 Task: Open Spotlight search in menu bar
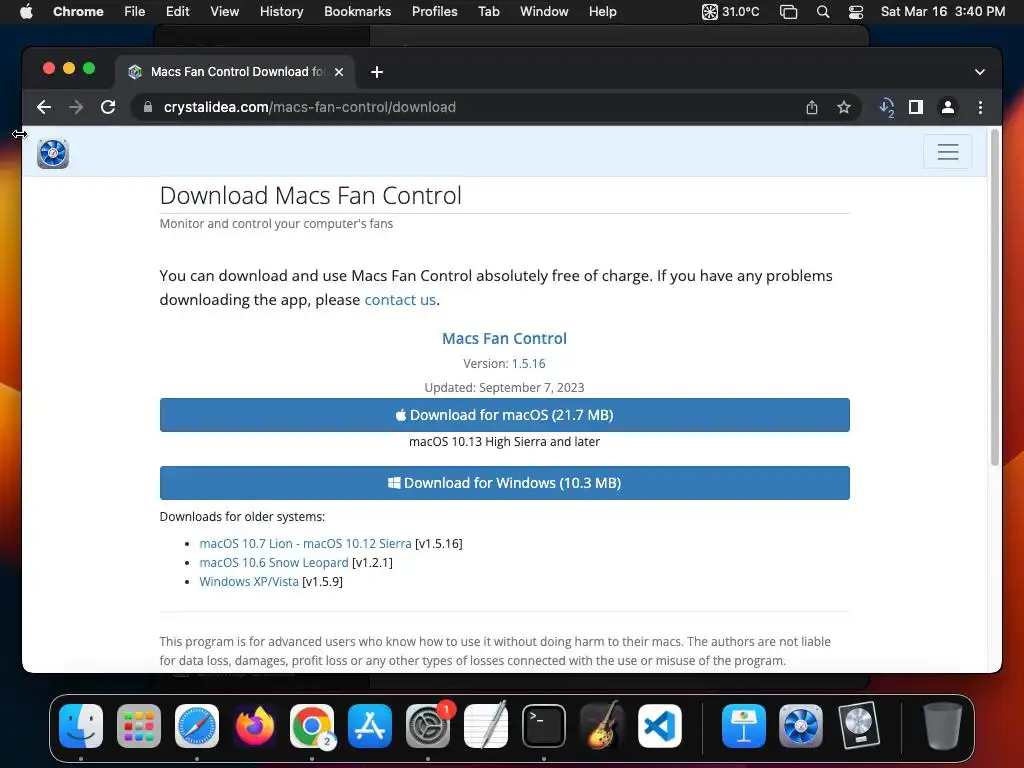(x=823, y=12)
